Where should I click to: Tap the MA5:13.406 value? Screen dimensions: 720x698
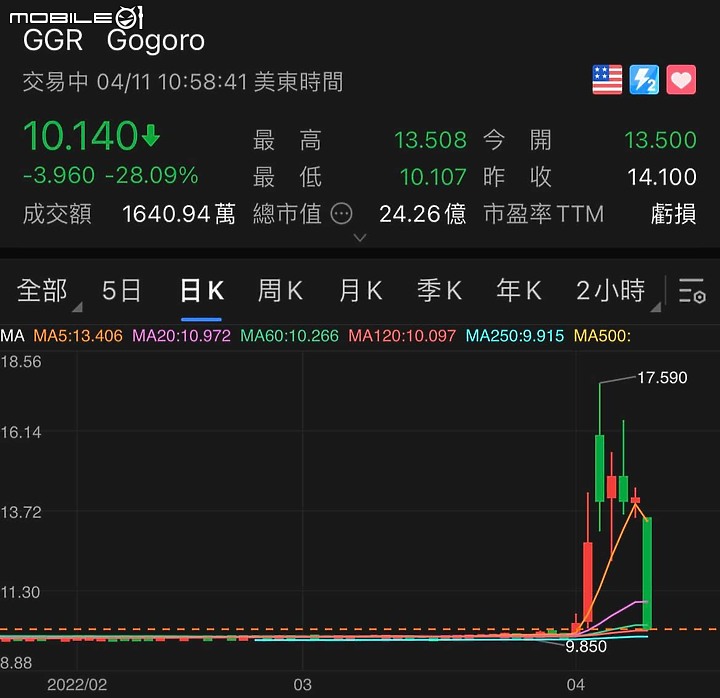(78, 336)
